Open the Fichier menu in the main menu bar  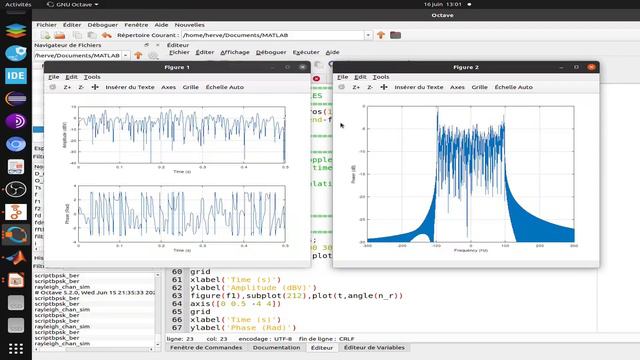pos(47,25)
